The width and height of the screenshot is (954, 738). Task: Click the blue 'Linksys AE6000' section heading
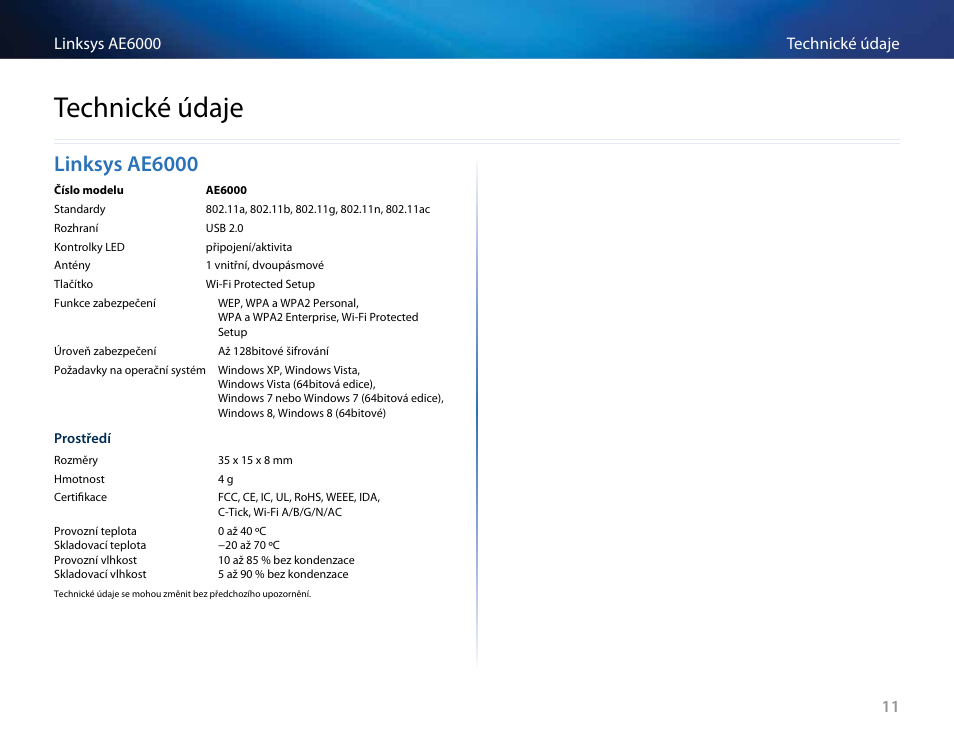(126, 164)
